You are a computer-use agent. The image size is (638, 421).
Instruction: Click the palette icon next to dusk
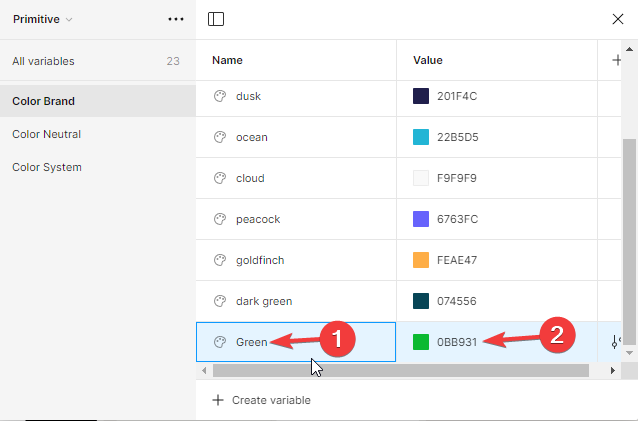[220, 96]
